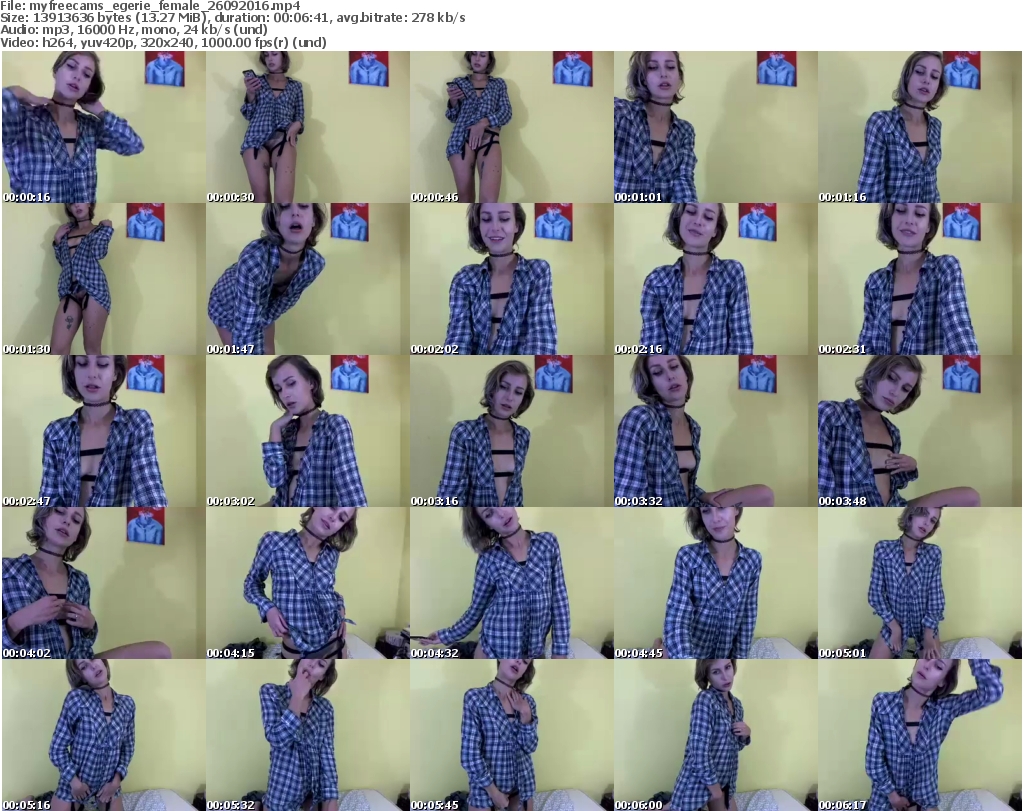Screen dimensions: 1024x811
Task: Open the thumbnail stamped 00:05:16
Action: coord(104,735)
